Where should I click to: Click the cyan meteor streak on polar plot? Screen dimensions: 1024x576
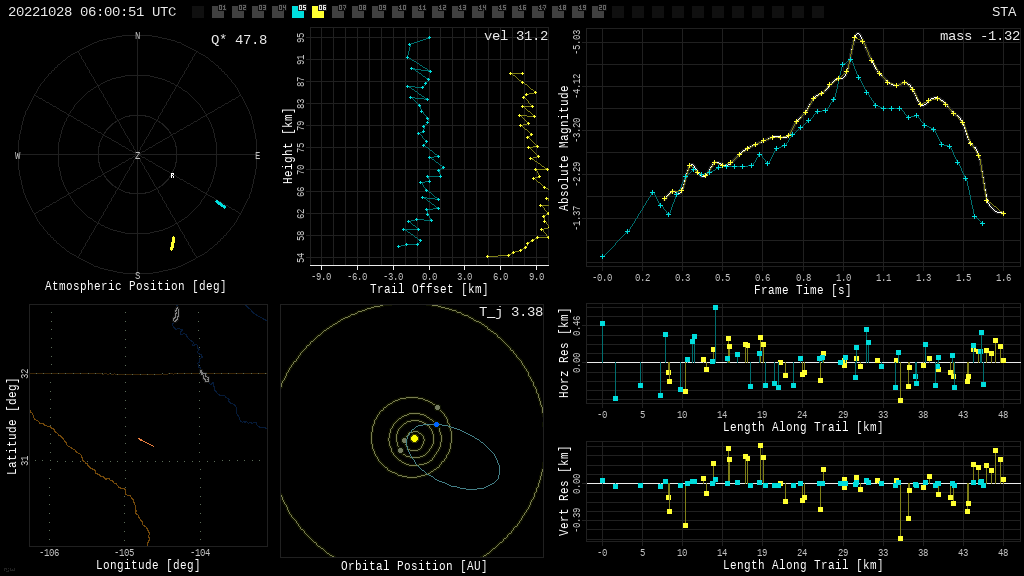tap(220, 204)
